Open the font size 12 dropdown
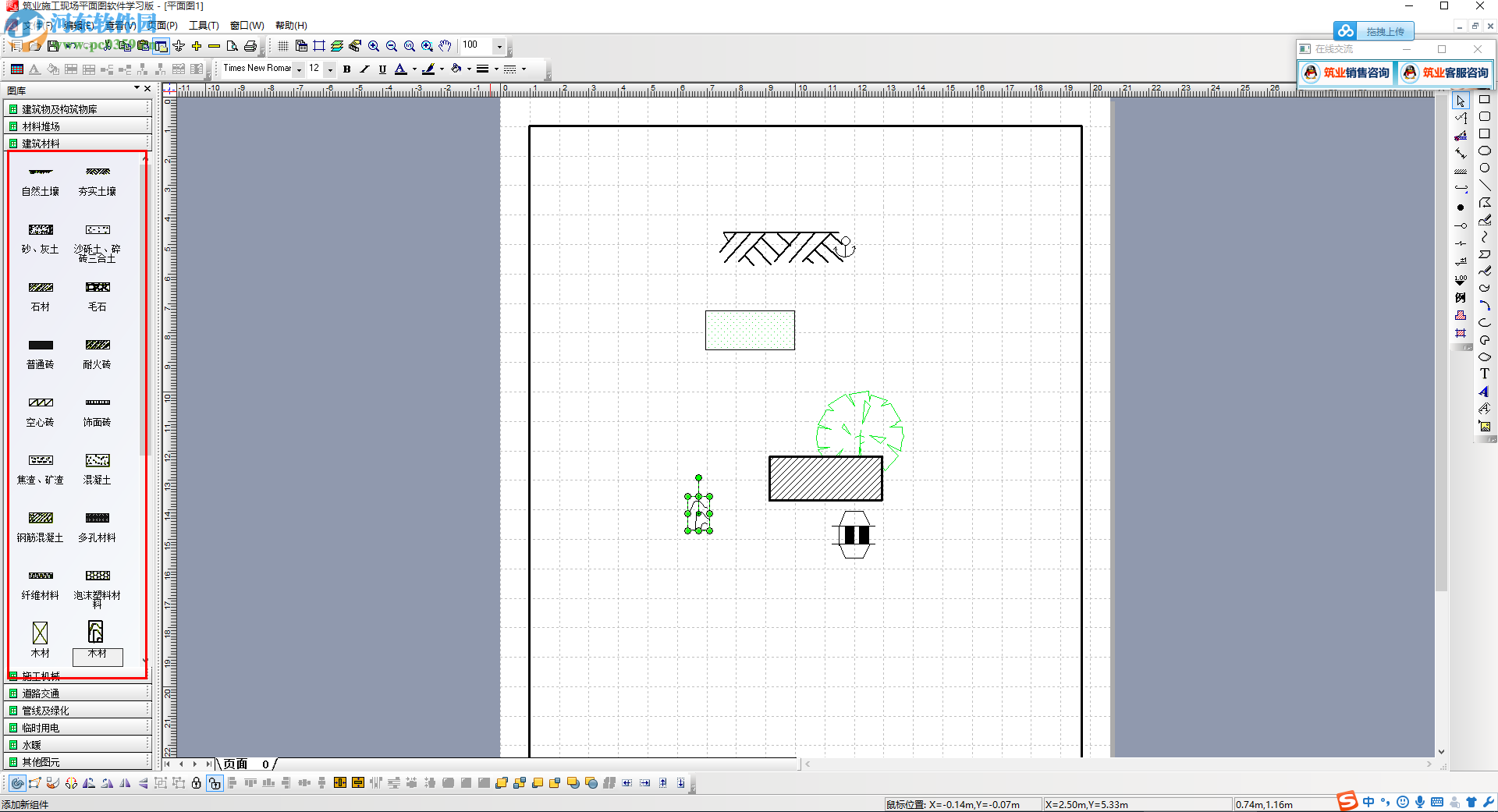The image size is (1498, 812). click(x=330, y=69)
